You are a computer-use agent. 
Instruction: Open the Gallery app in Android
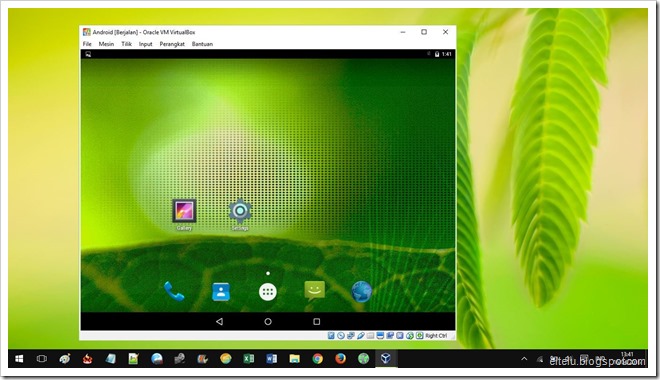tap(184, 211)
